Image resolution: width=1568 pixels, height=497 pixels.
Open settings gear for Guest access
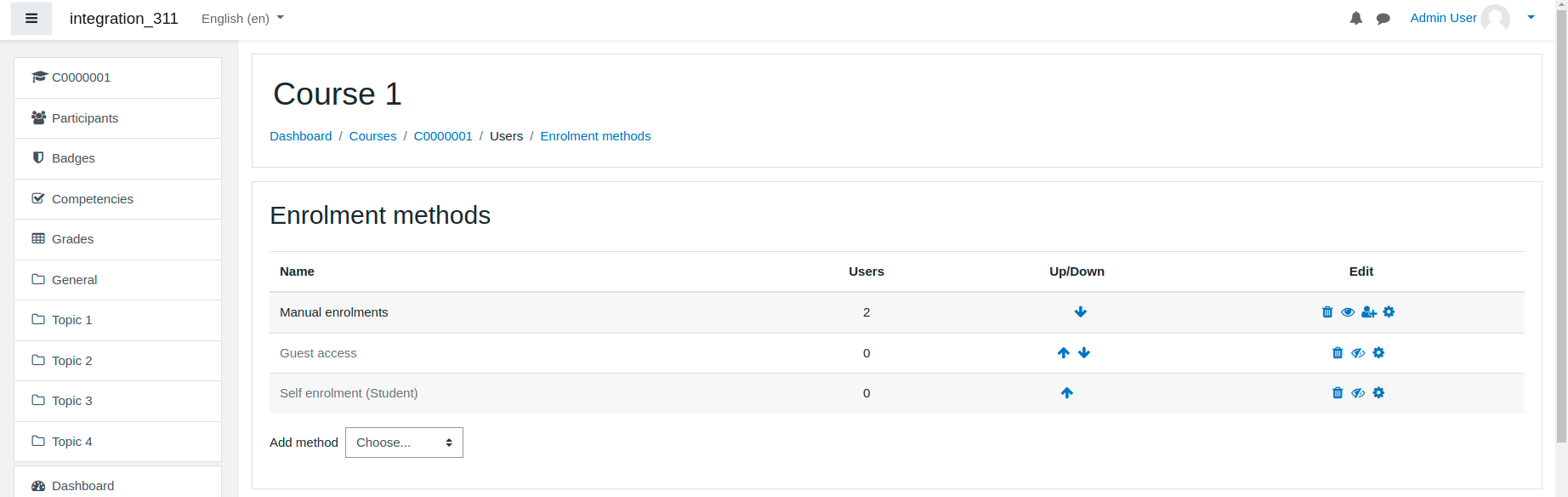[x=1378, y=353]
